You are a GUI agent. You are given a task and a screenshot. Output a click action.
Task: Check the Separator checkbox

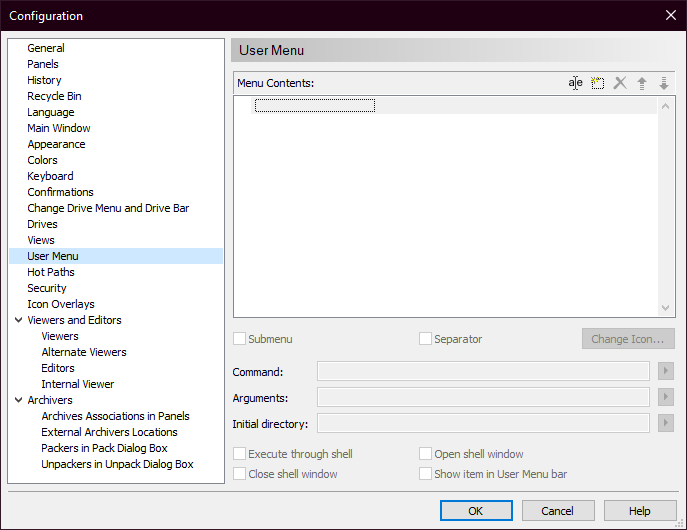[426, 339]
